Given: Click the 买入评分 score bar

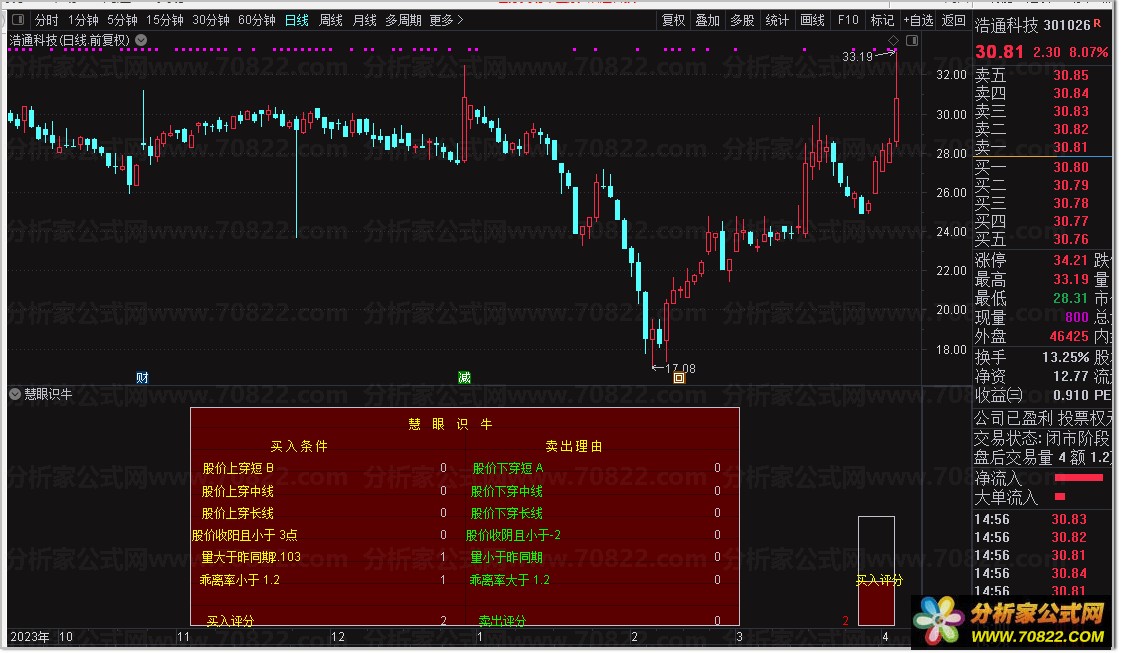Looking at the screenshot, I should [x=876, y=571].
